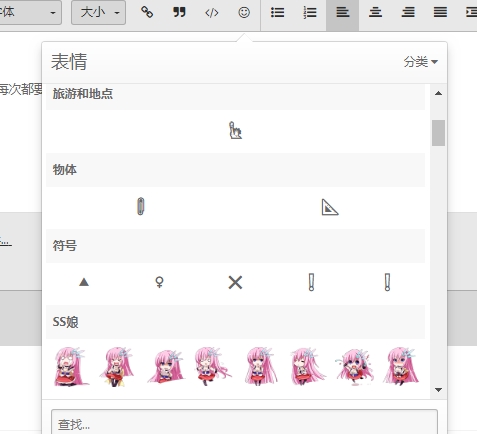Justify the text

tap(440, 12)
